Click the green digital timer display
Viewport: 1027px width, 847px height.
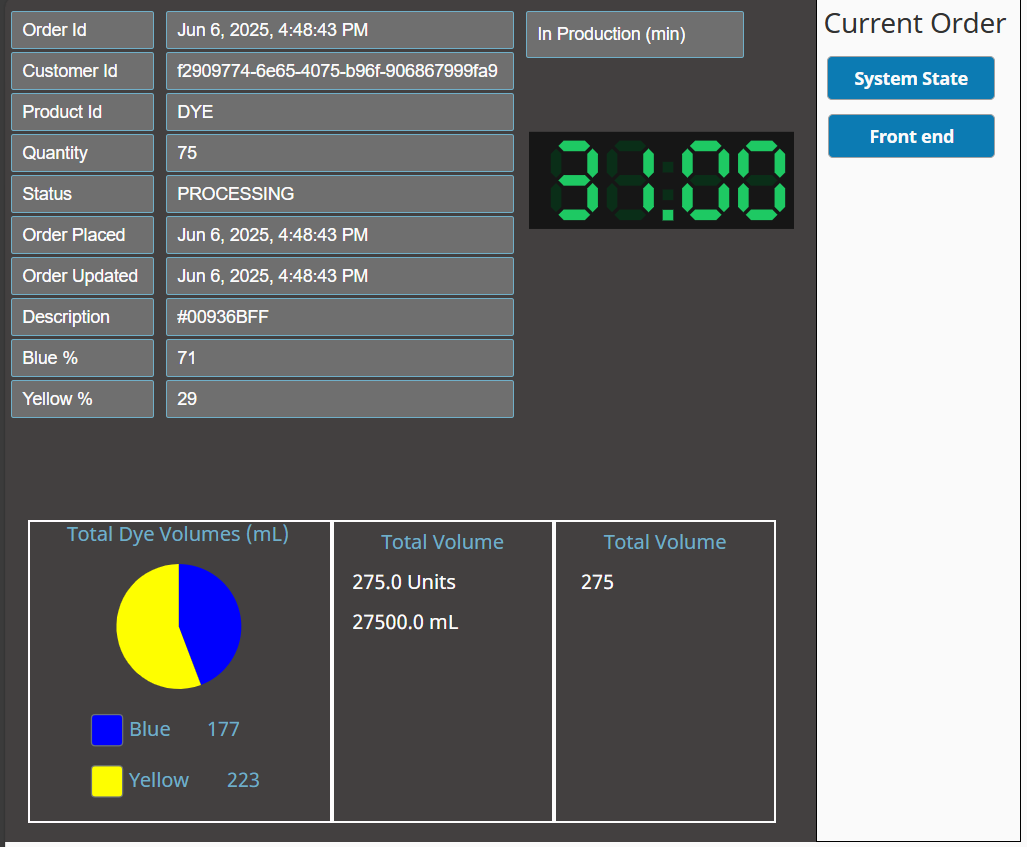(661, 180)
